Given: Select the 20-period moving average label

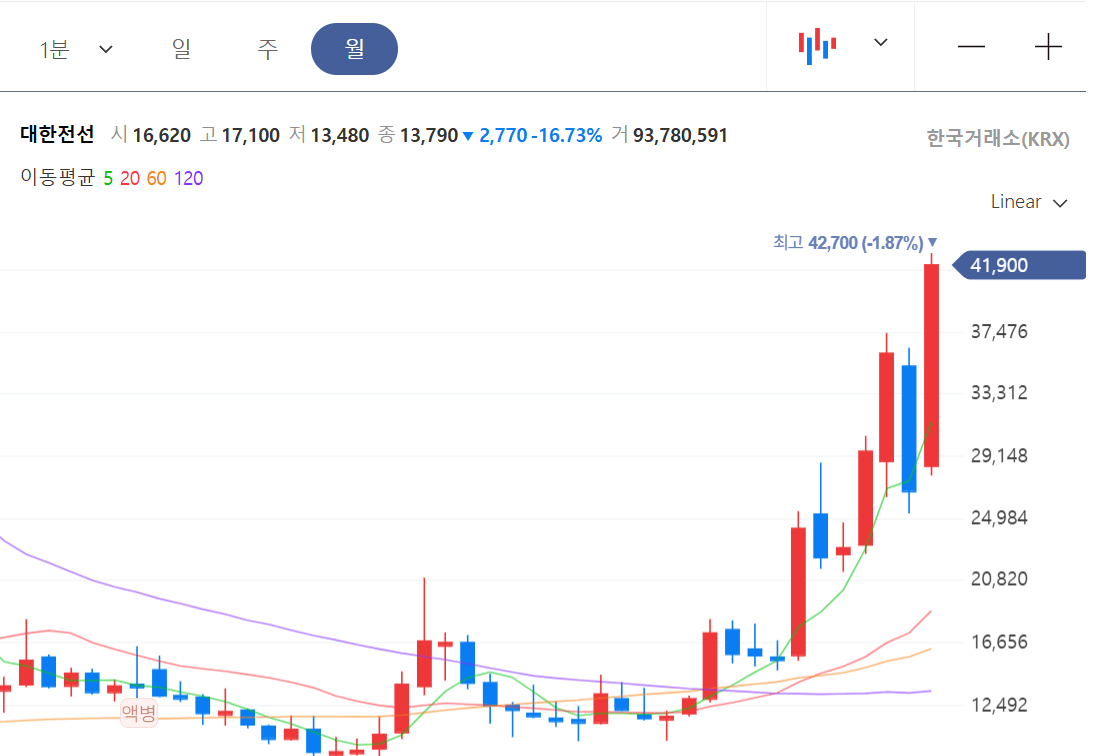Looking at the screenshot, I should coord(130,179).
